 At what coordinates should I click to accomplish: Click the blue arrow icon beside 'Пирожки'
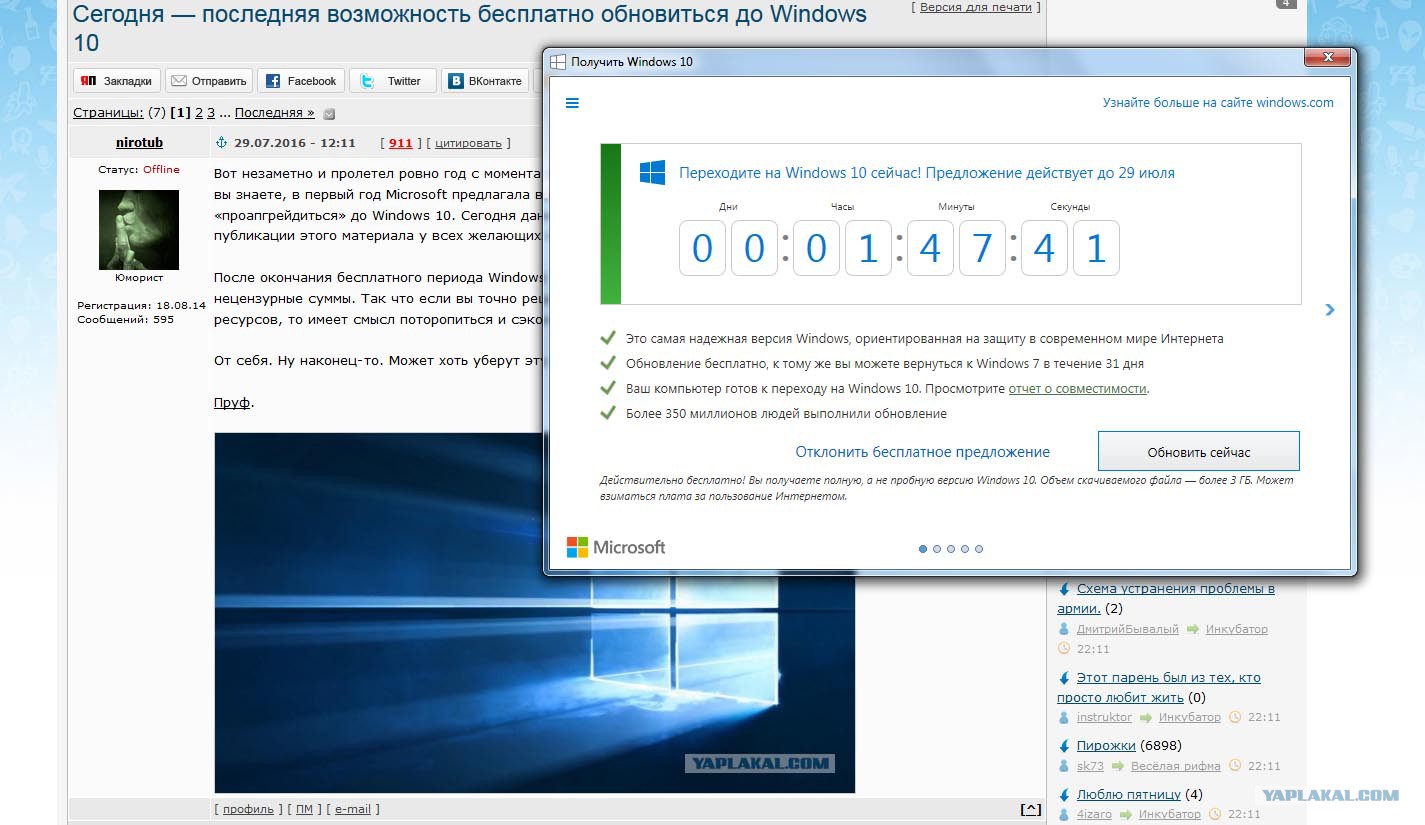(1065, 746)
